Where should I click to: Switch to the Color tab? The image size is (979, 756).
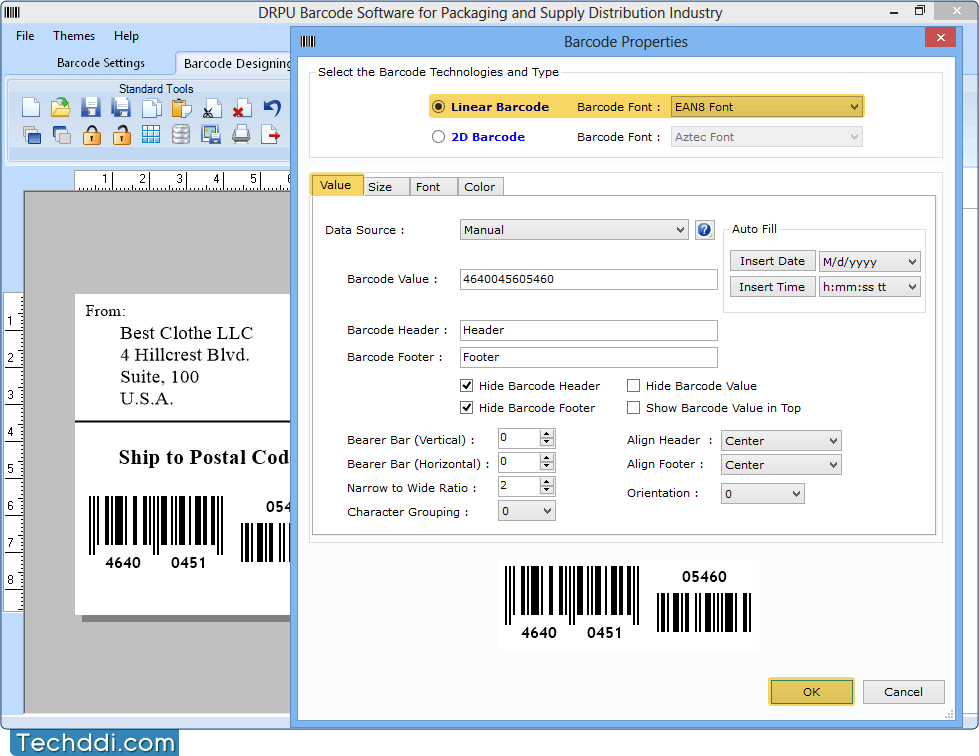coord(480,187)
